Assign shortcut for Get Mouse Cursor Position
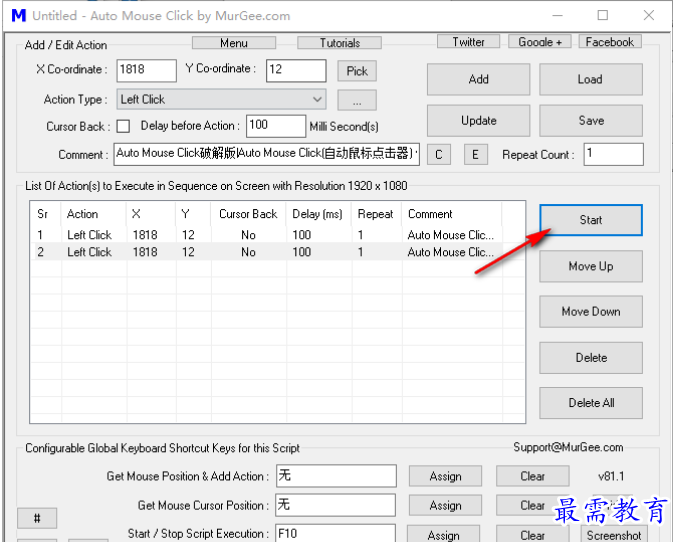Image resolution: width=676 pixels, height=542 pixels. (x=445, y=505)
